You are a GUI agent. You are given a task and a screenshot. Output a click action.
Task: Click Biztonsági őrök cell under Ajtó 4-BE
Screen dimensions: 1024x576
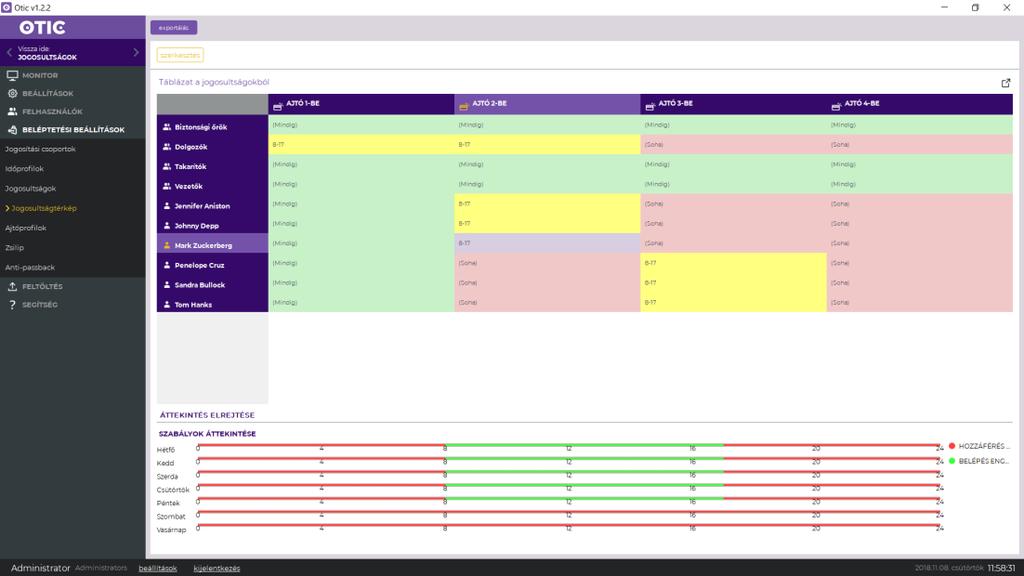point(920,125)
